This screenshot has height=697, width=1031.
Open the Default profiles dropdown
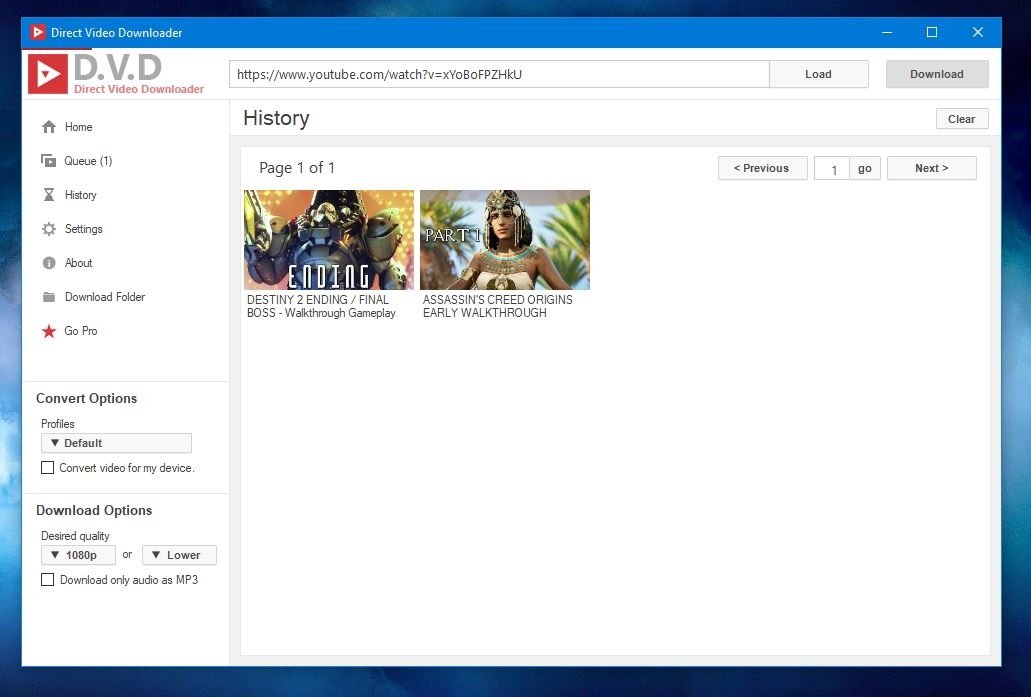[x=116, y=443]
